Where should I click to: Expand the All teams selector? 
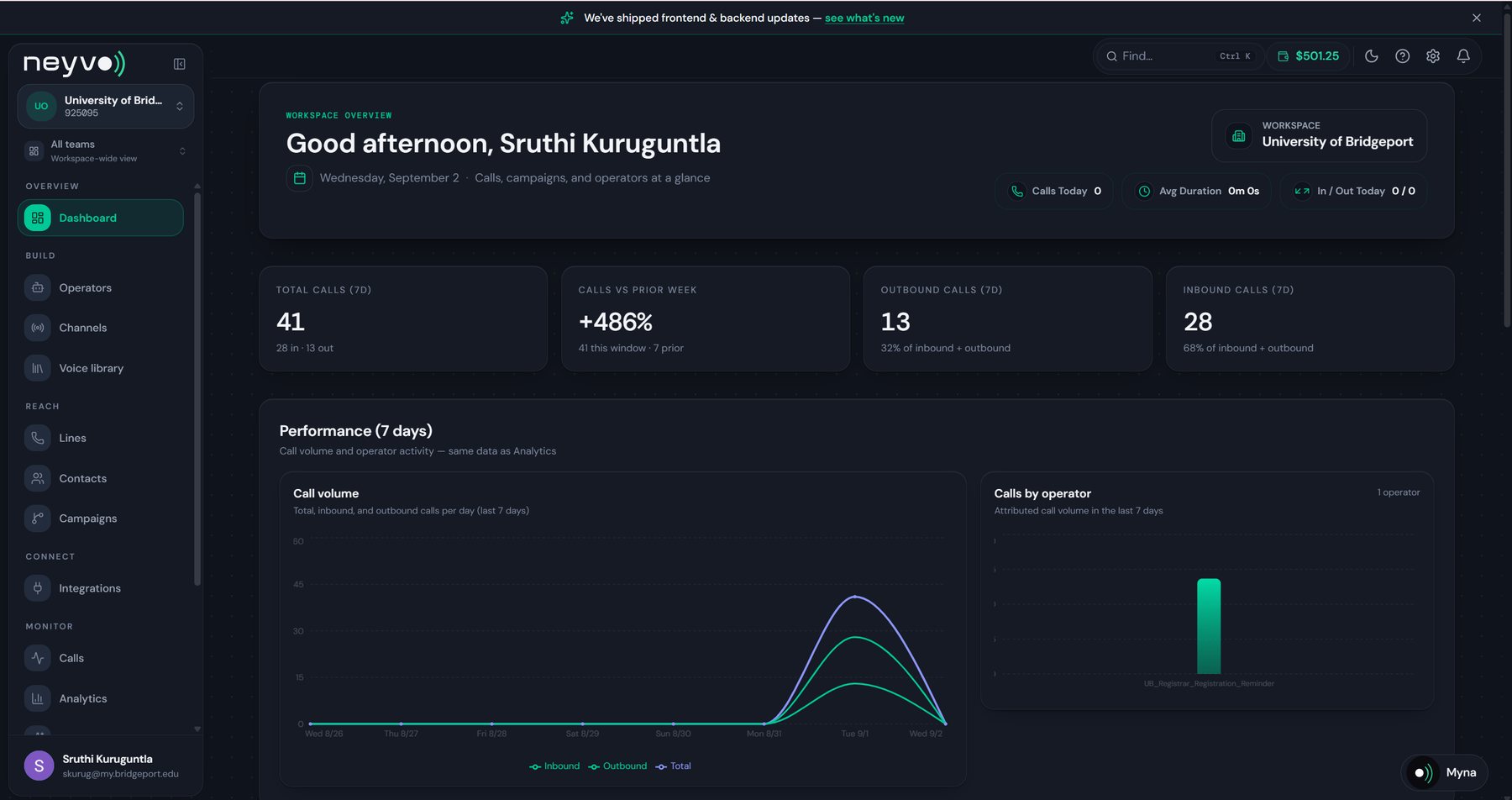pos(106,151)
